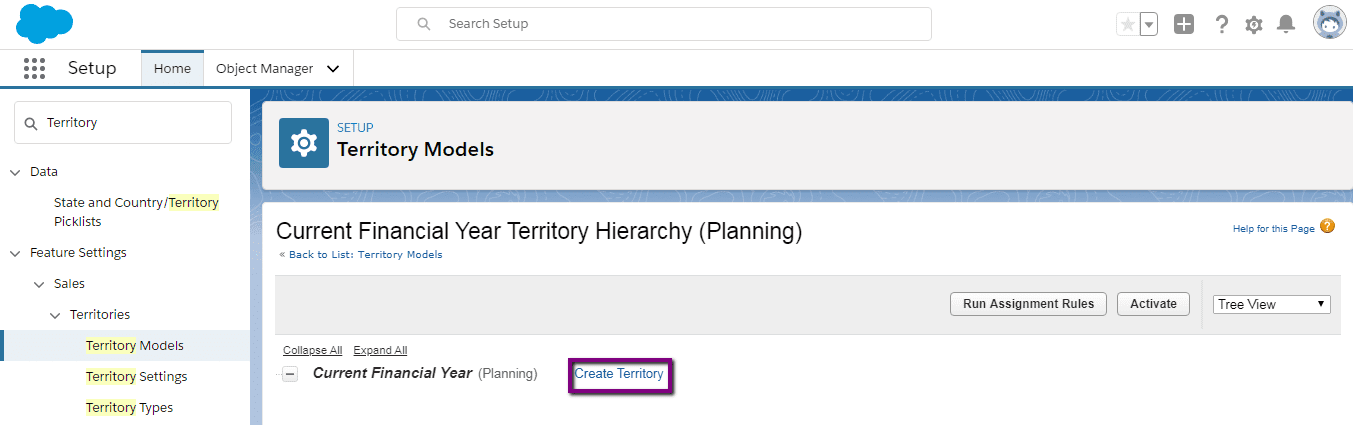
Task: Open the user profile avatar
Action: 1330,24
